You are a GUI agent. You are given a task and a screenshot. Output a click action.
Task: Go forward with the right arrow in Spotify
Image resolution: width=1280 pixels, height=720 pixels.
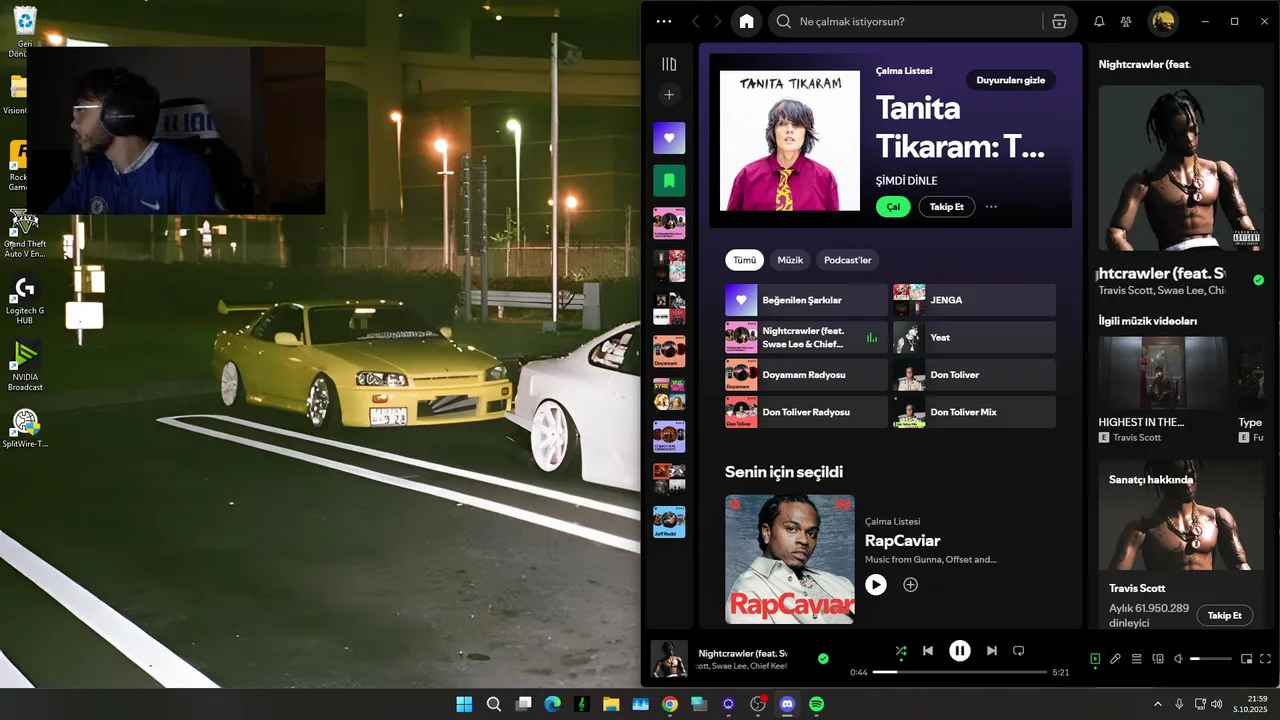[x=718, y=21]
